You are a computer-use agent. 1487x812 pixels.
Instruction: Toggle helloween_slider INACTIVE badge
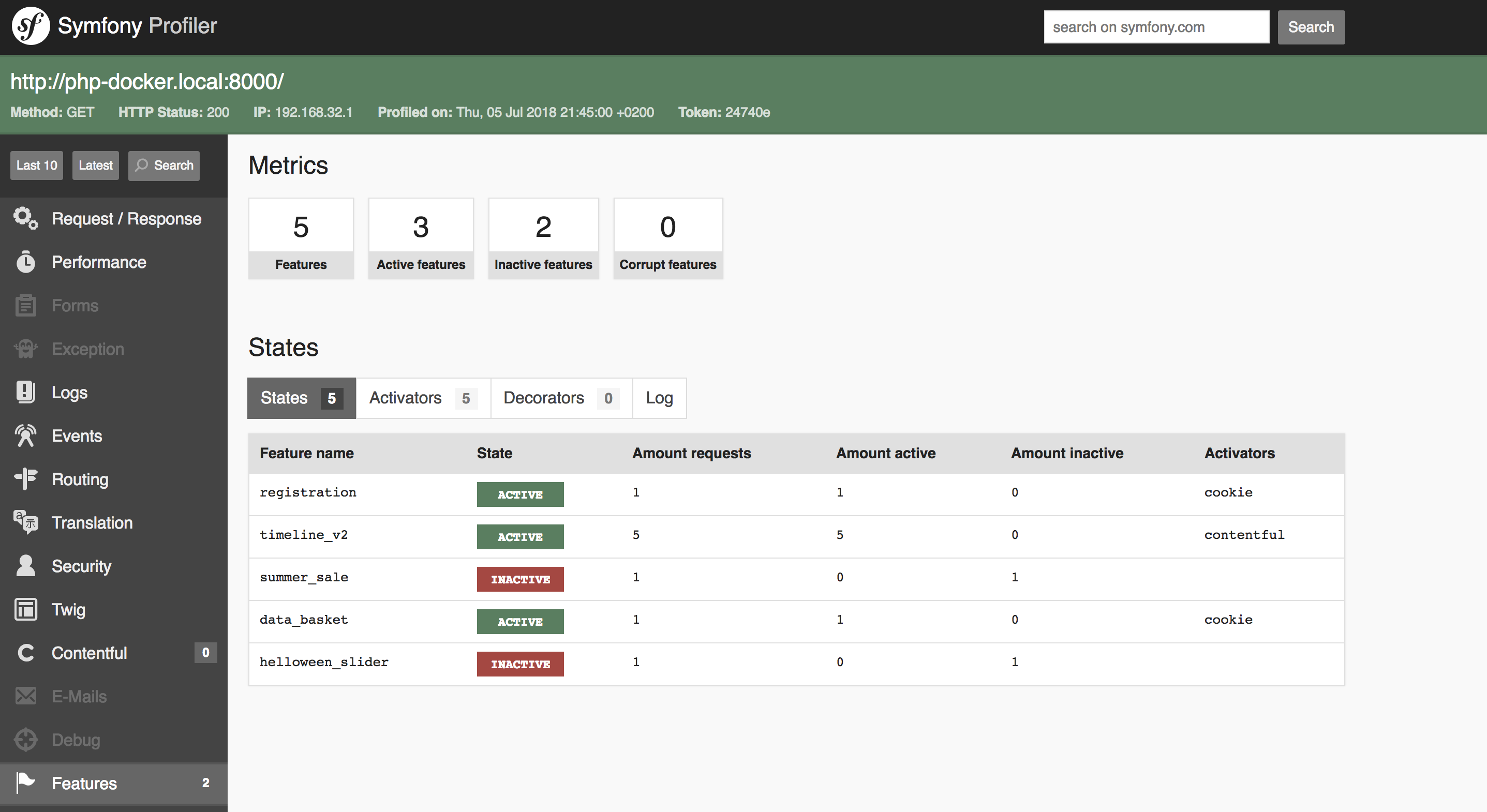tap(520, 664)
